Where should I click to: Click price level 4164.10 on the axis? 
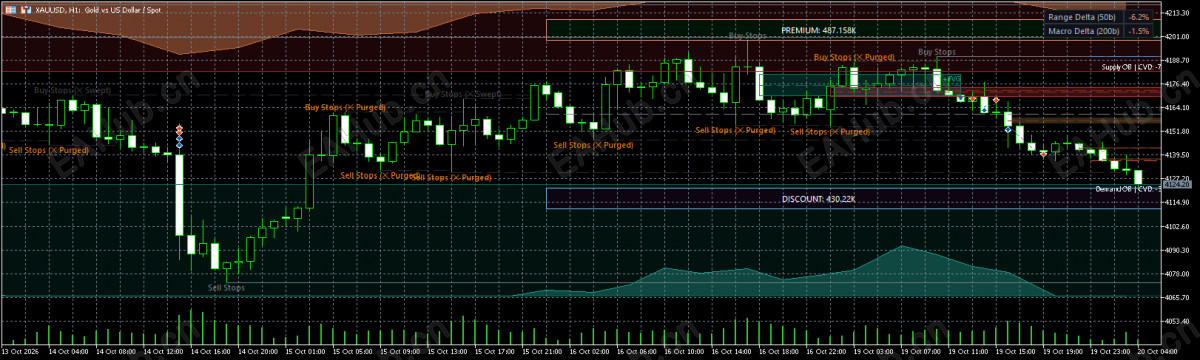1176,108
